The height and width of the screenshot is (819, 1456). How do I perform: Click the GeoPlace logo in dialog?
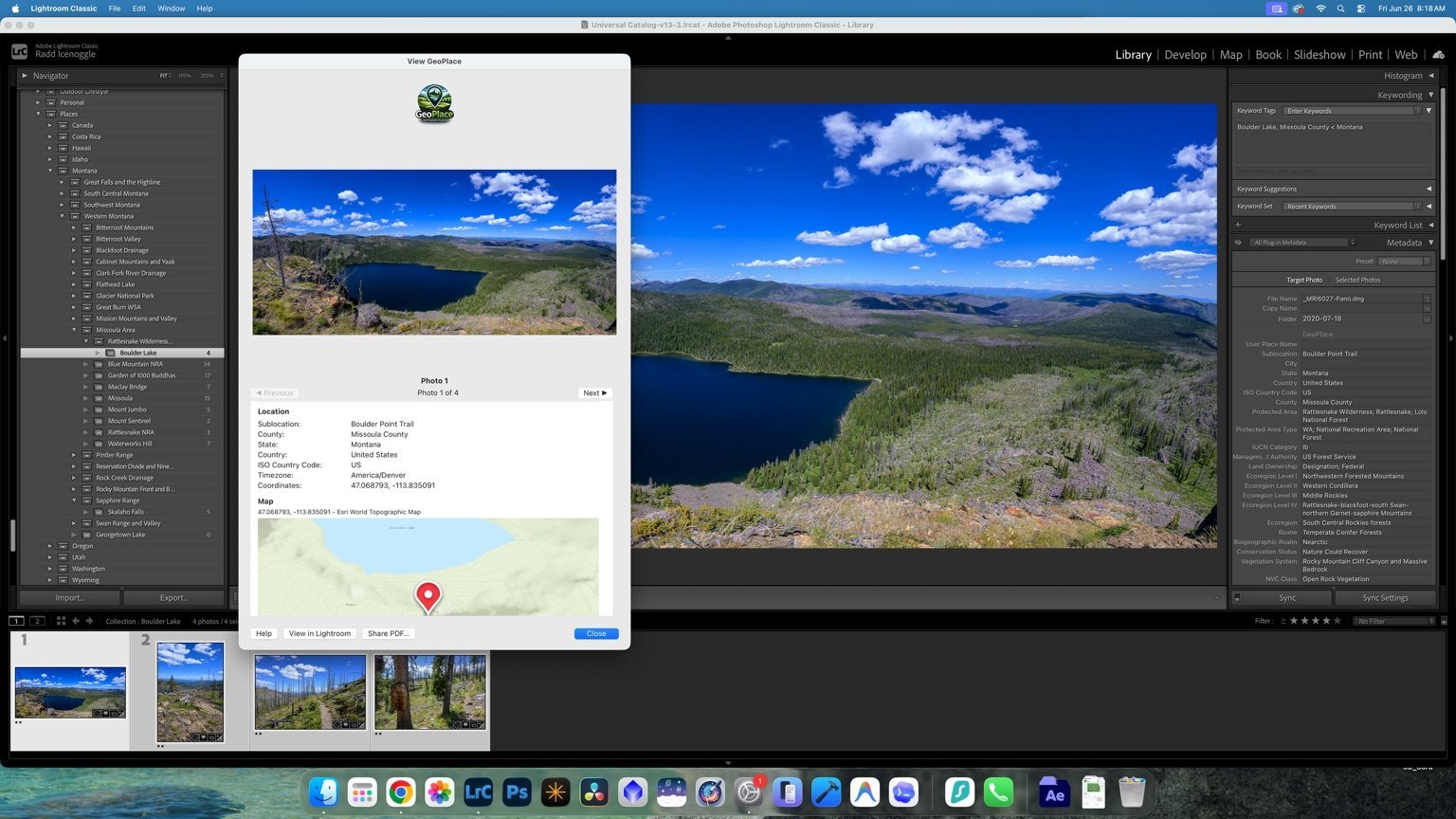(434, 103)
